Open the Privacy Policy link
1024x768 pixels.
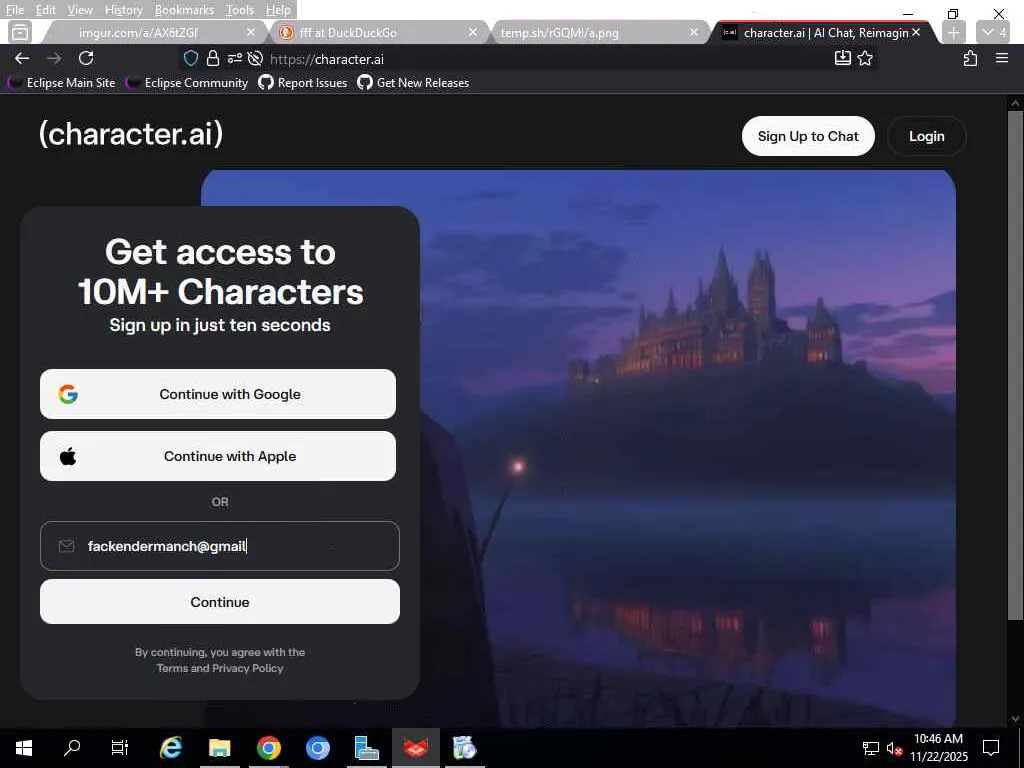[248, 668]
